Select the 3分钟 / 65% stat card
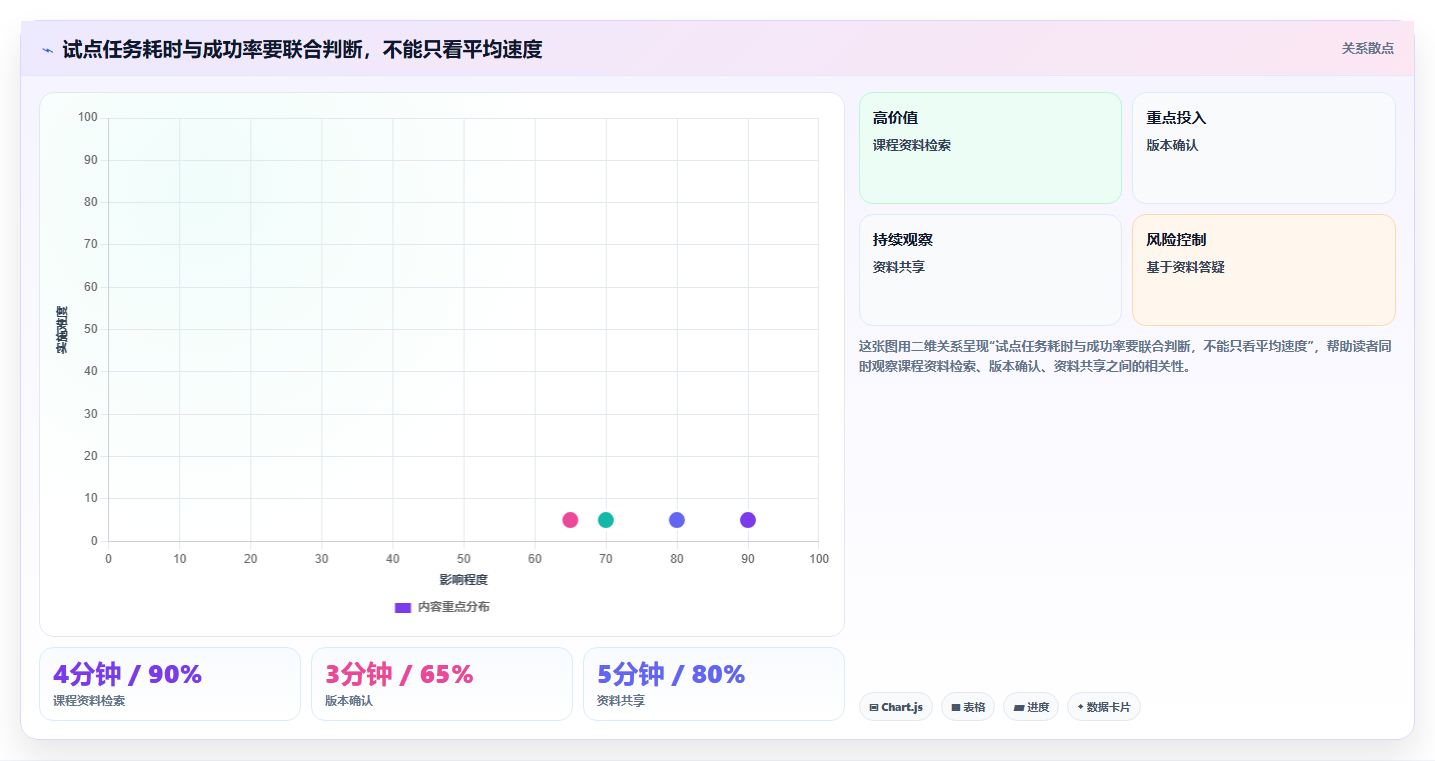Image resolution: width=1435 pixels, height=761 pixels. click(442, 684)
